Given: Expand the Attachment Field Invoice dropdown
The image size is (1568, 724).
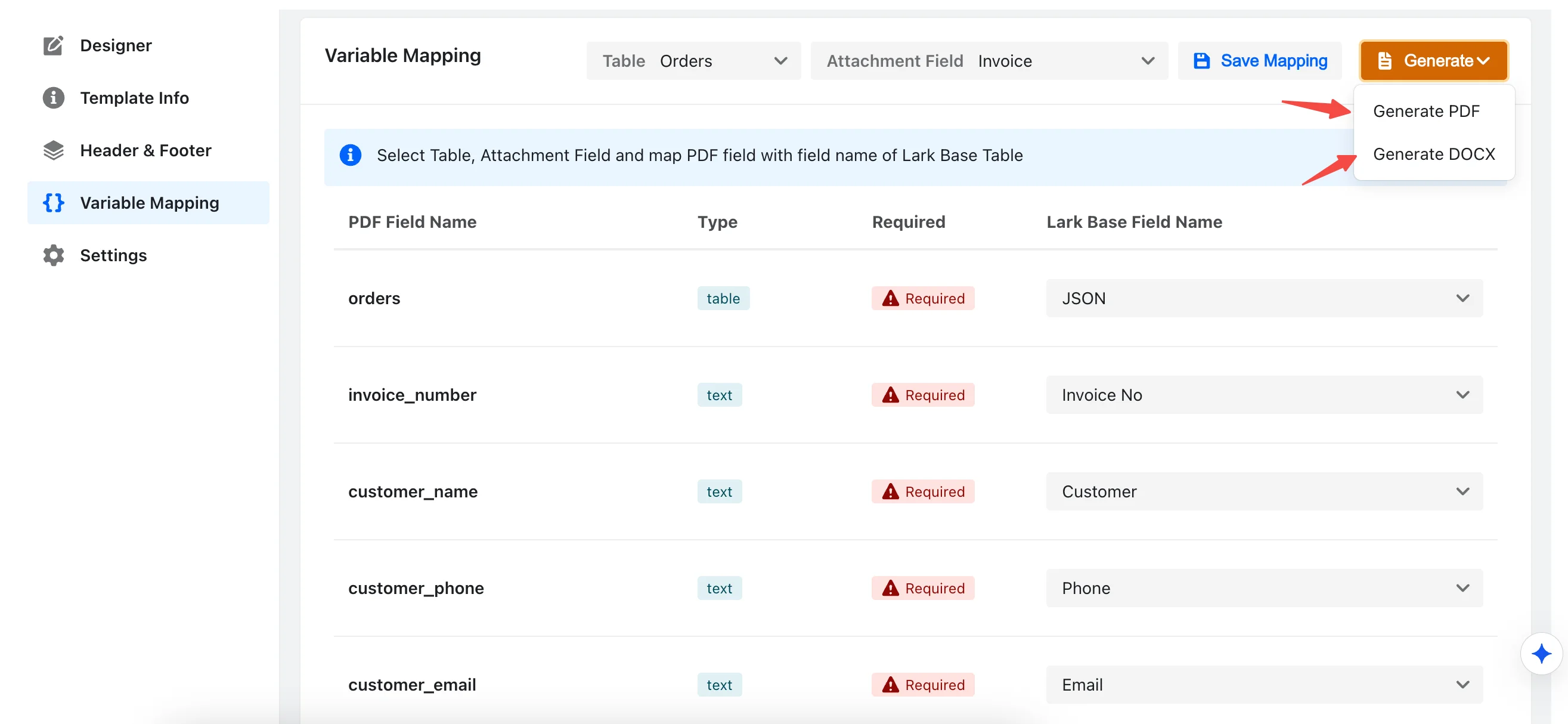Looking at the screenshot, I should pyautogui.click(x=988, y=61).
